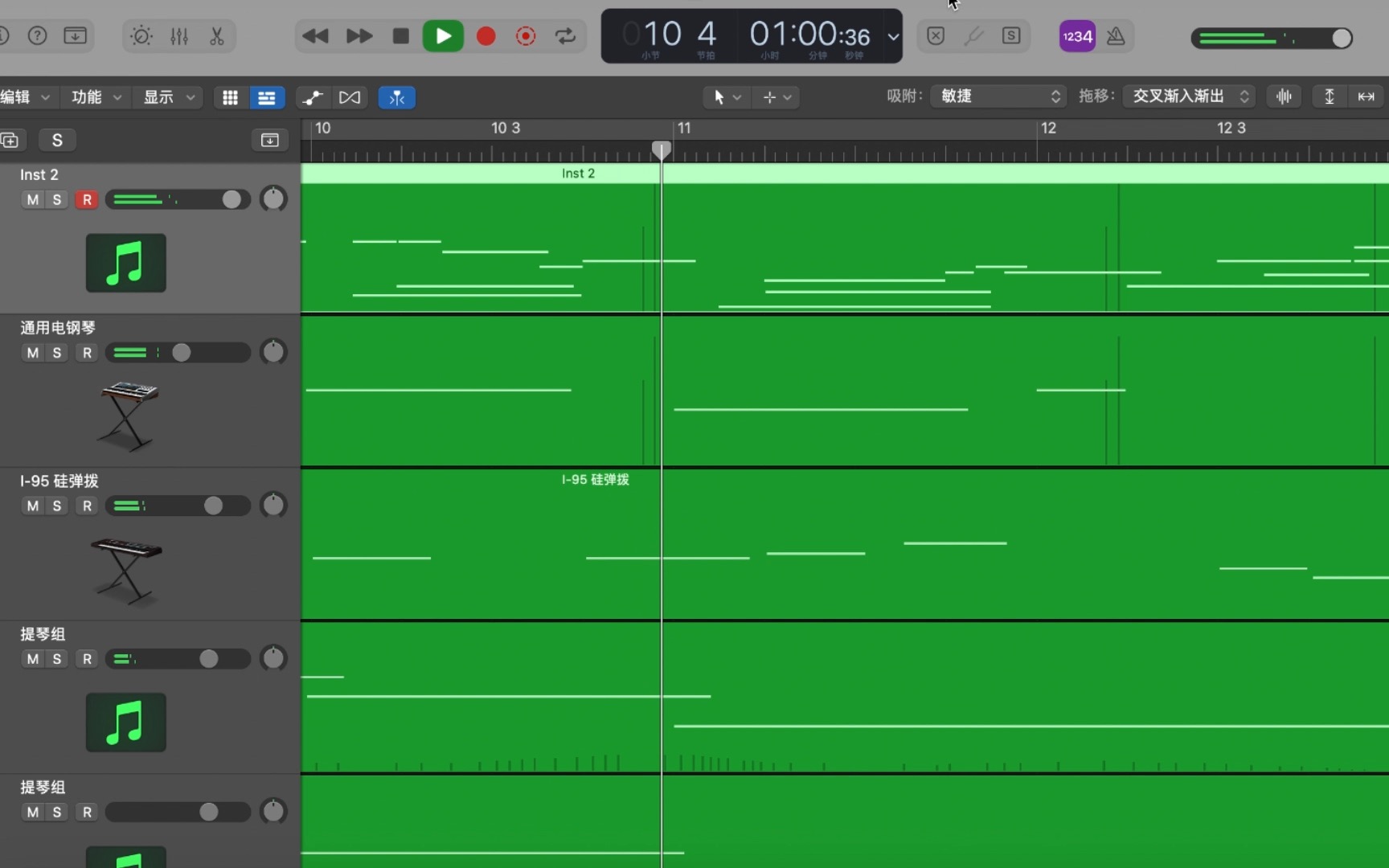Open the toolbar download tray icon
The height and width of the screenshot is (868, 1389).
(x=75, y=36)
